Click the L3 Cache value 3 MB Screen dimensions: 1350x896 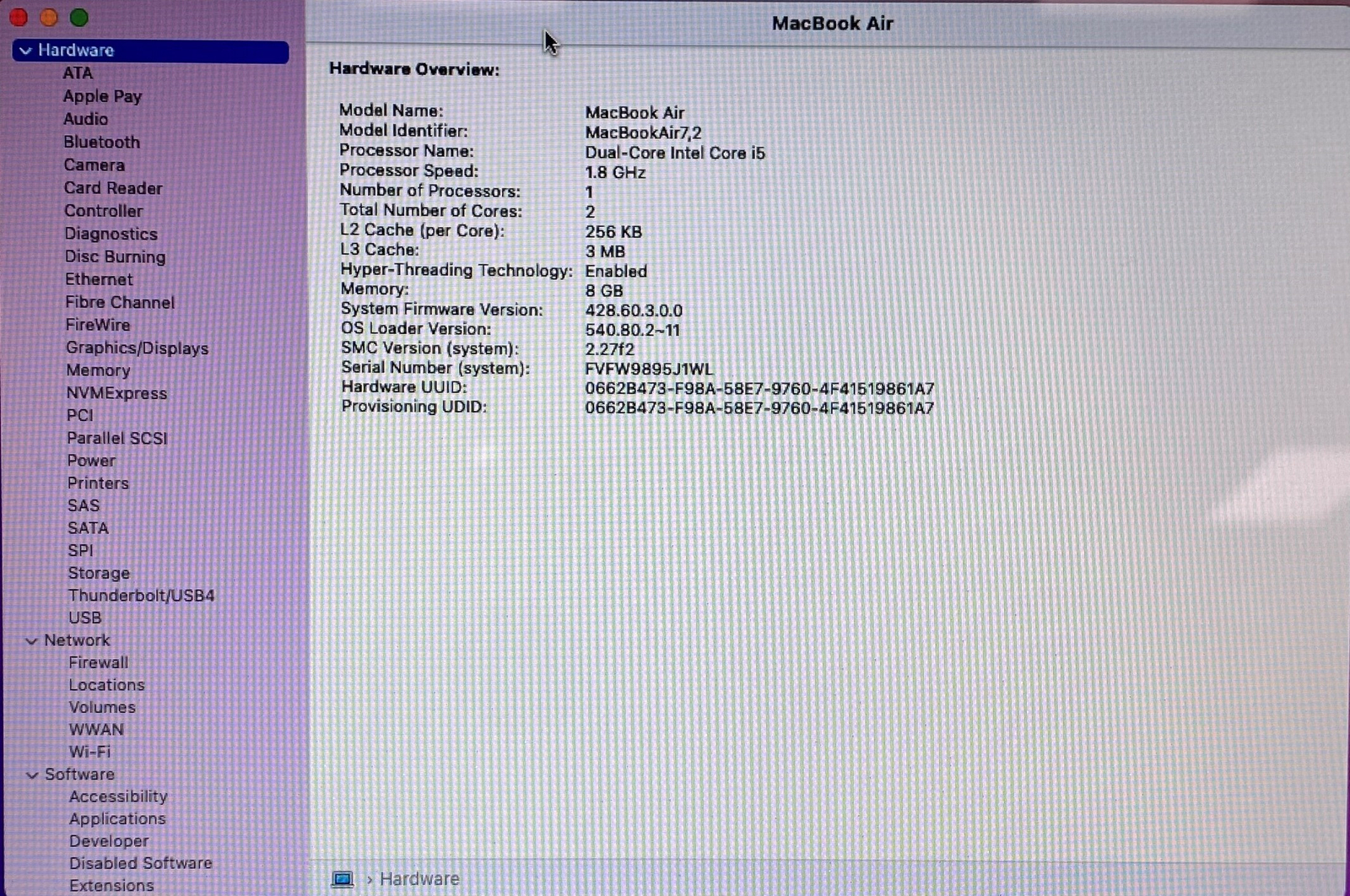coord(605,251)
